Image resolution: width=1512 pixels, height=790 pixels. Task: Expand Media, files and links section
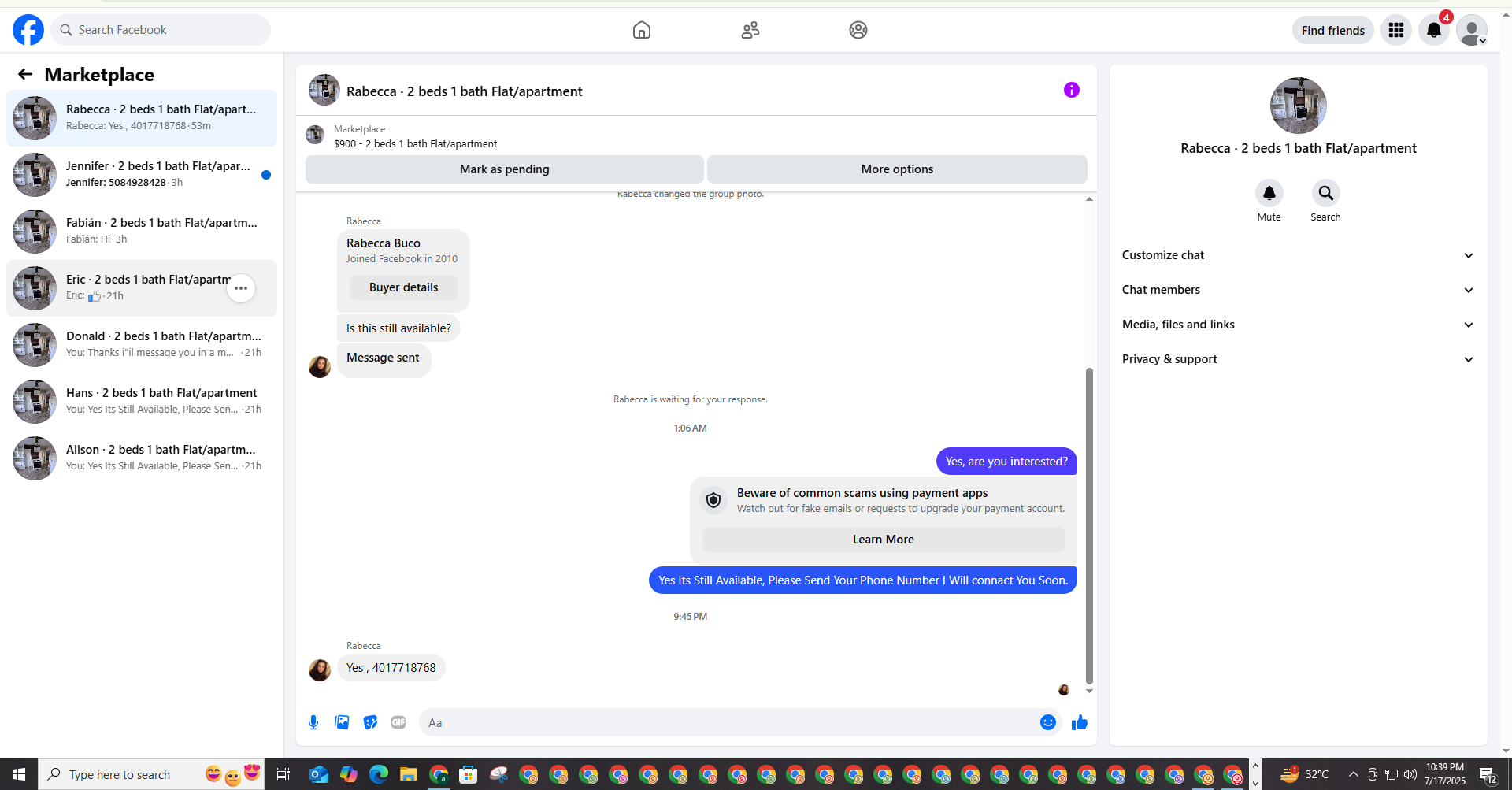click(x=1299, y=325)
